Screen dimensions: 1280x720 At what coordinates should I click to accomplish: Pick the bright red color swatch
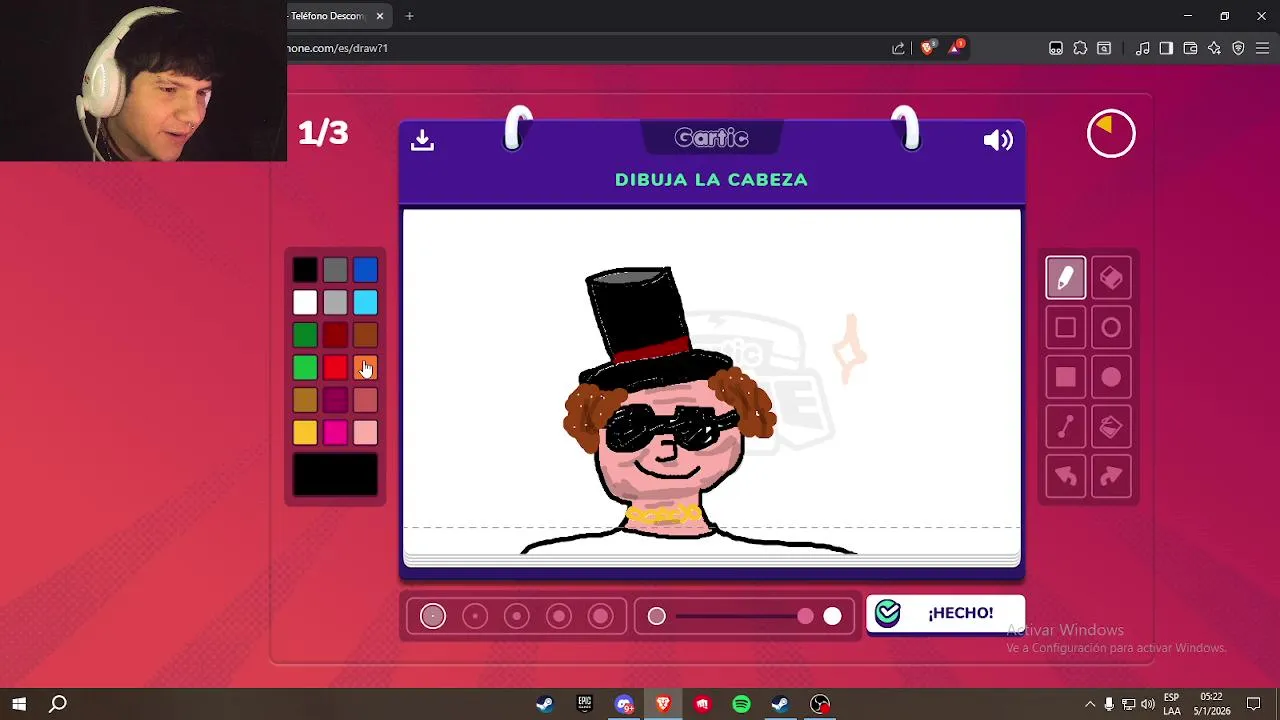click(335, 368)
